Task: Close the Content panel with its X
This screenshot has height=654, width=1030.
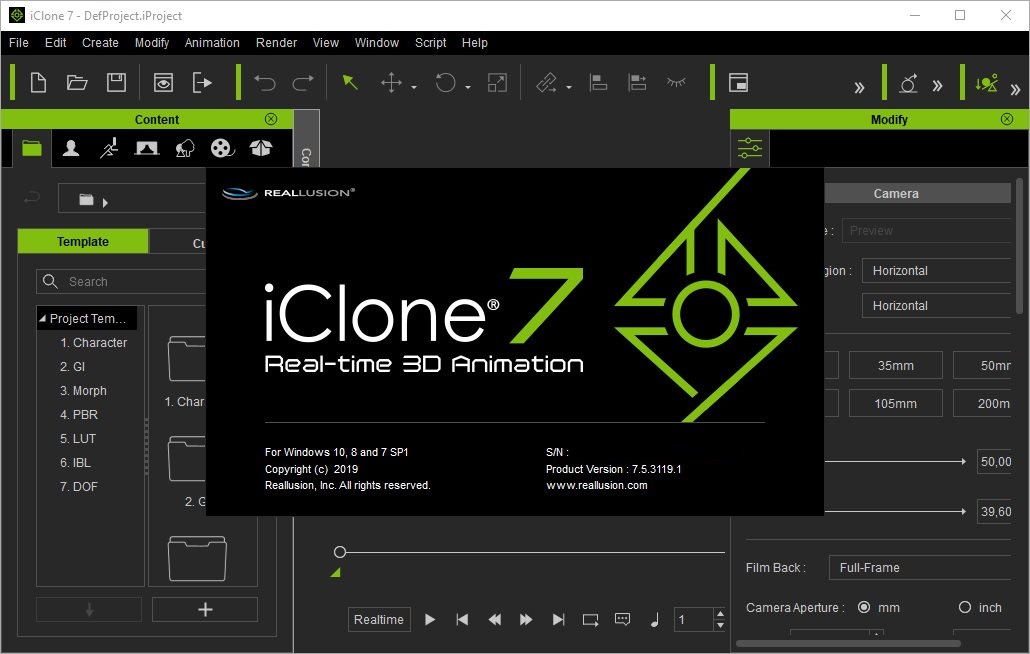Action: [x=271, y=119]
